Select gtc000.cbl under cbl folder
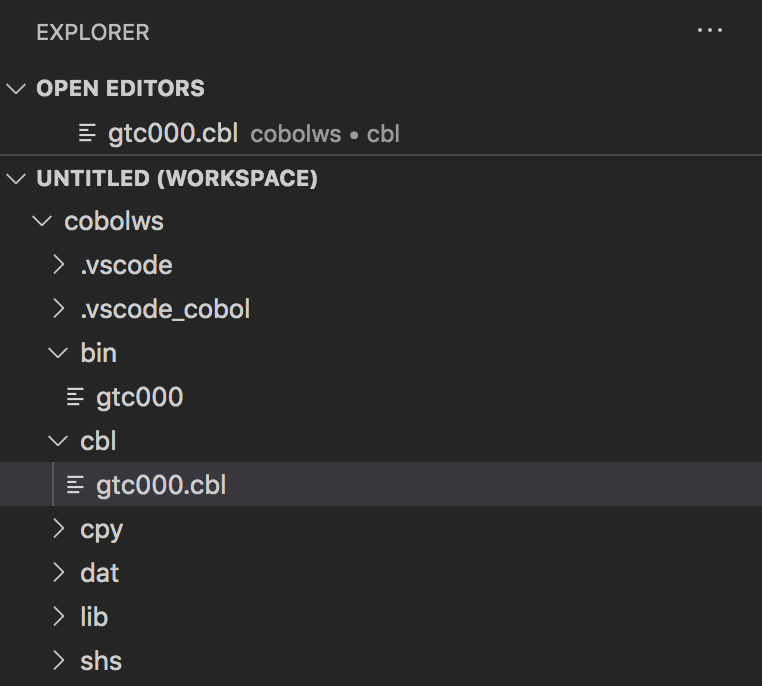 (381, 484)
